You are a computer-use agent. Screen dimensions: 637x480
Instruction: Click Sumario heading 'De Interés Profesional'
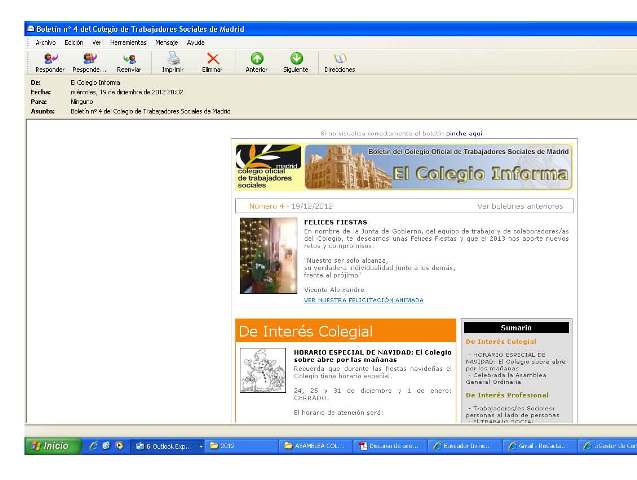507,395
